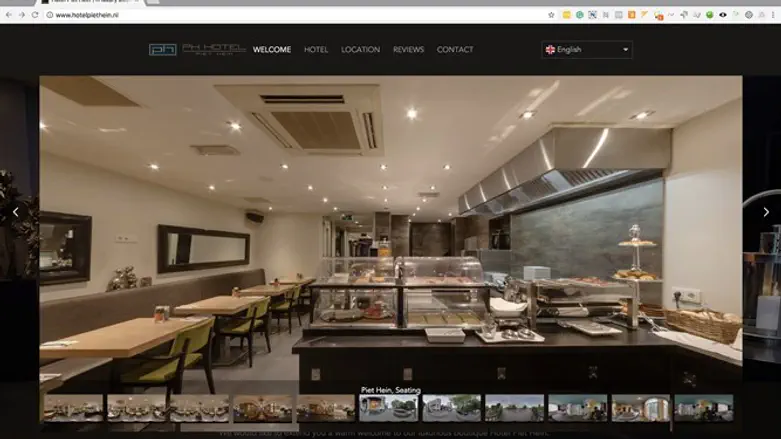
Task: Advance to the next slide with right arrow
Action: pos(766,212)
